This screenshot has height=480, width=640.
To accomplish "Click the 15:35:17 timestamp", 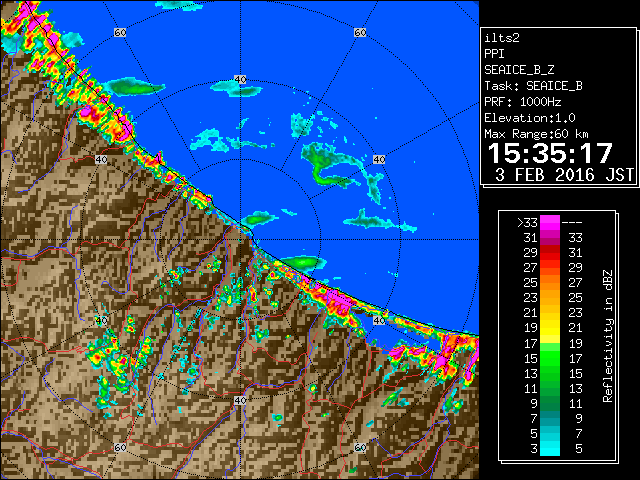I will tap(550, 153).
